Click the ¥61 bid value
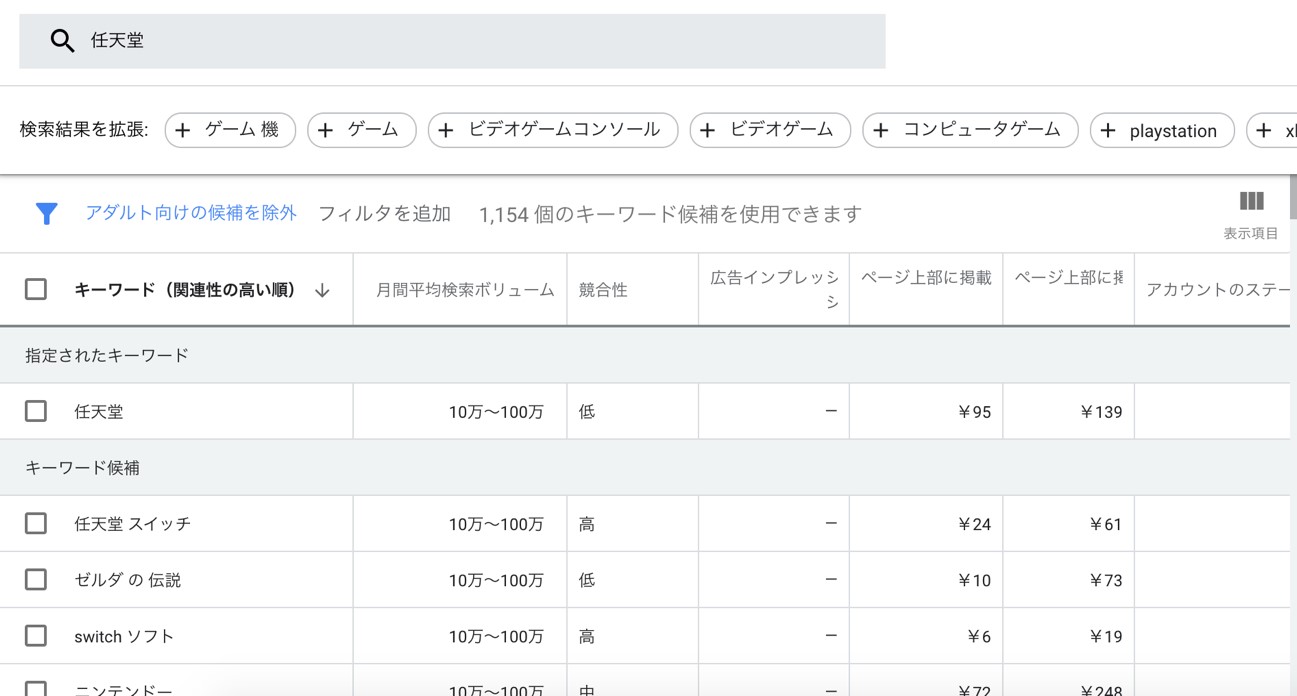Viewport: 1297px width, 696px height. tap(1105, 524)
